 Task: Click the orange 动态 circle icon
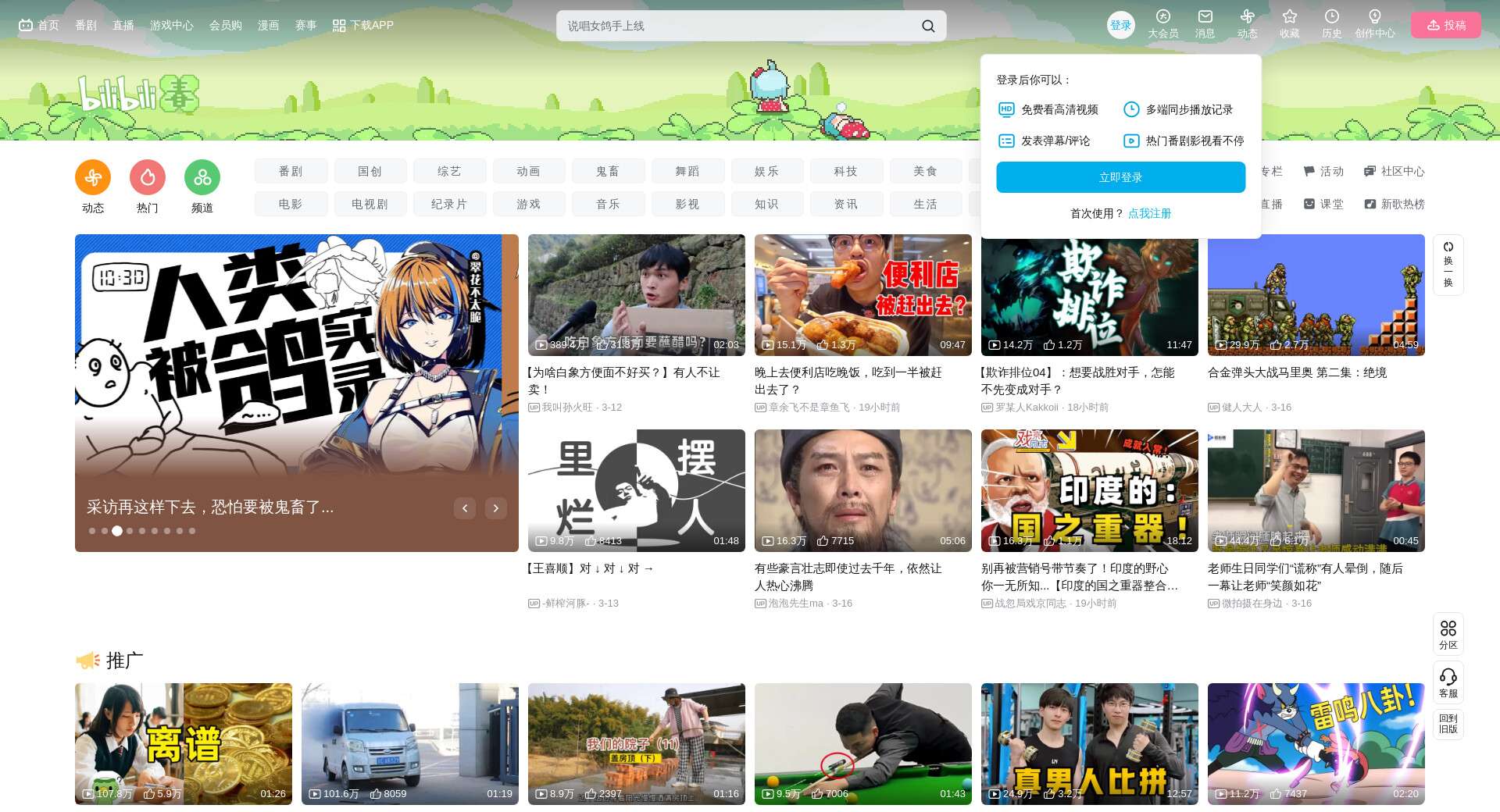point(93,178)
